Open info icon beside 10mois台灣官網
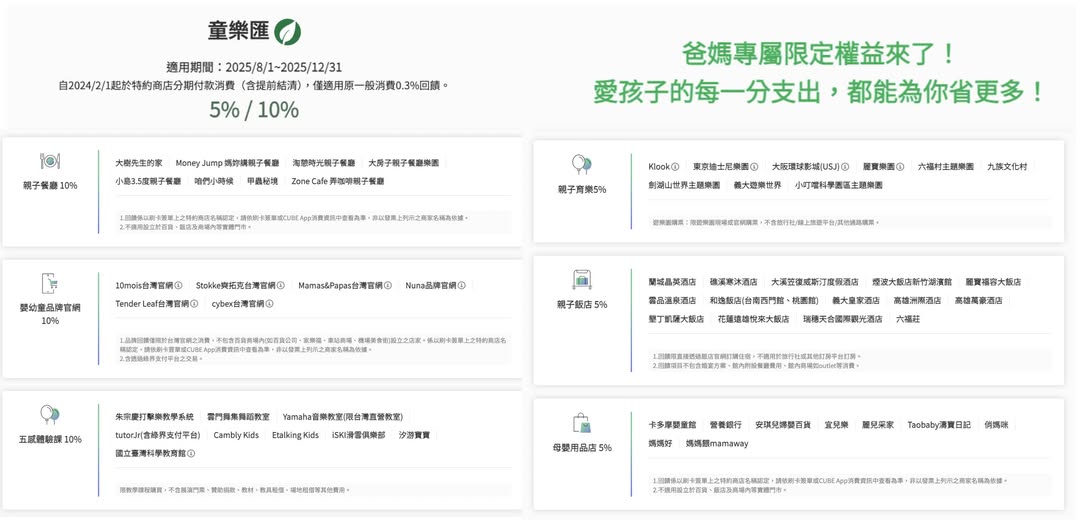The image size is (1080, 527). click(x=178, y=286)
